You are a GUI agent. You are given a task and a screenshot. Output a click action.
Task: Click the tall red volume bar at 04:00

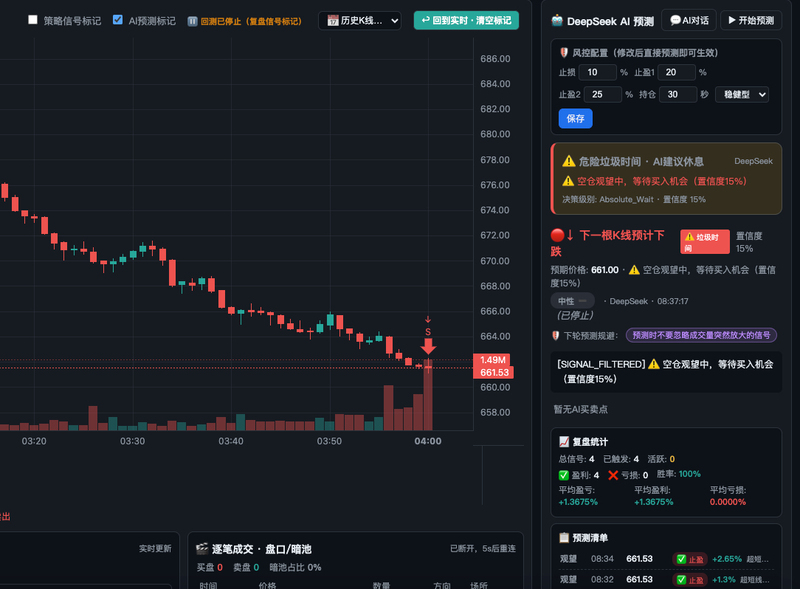[428, 395]
